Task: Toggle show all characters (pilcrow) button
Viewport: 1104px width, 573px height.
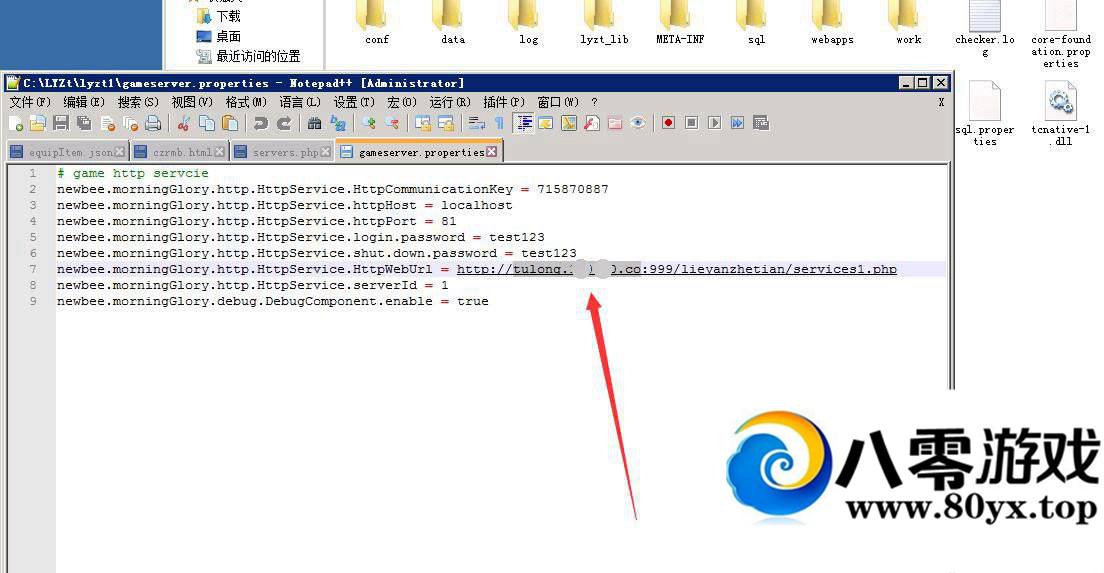Action: click(499, 123)
